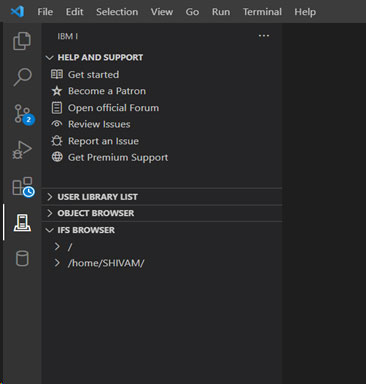Image resolution: width=366 pixels, height=384 pixels.
Task: Open the Help menu
Action: pos(305,12)
